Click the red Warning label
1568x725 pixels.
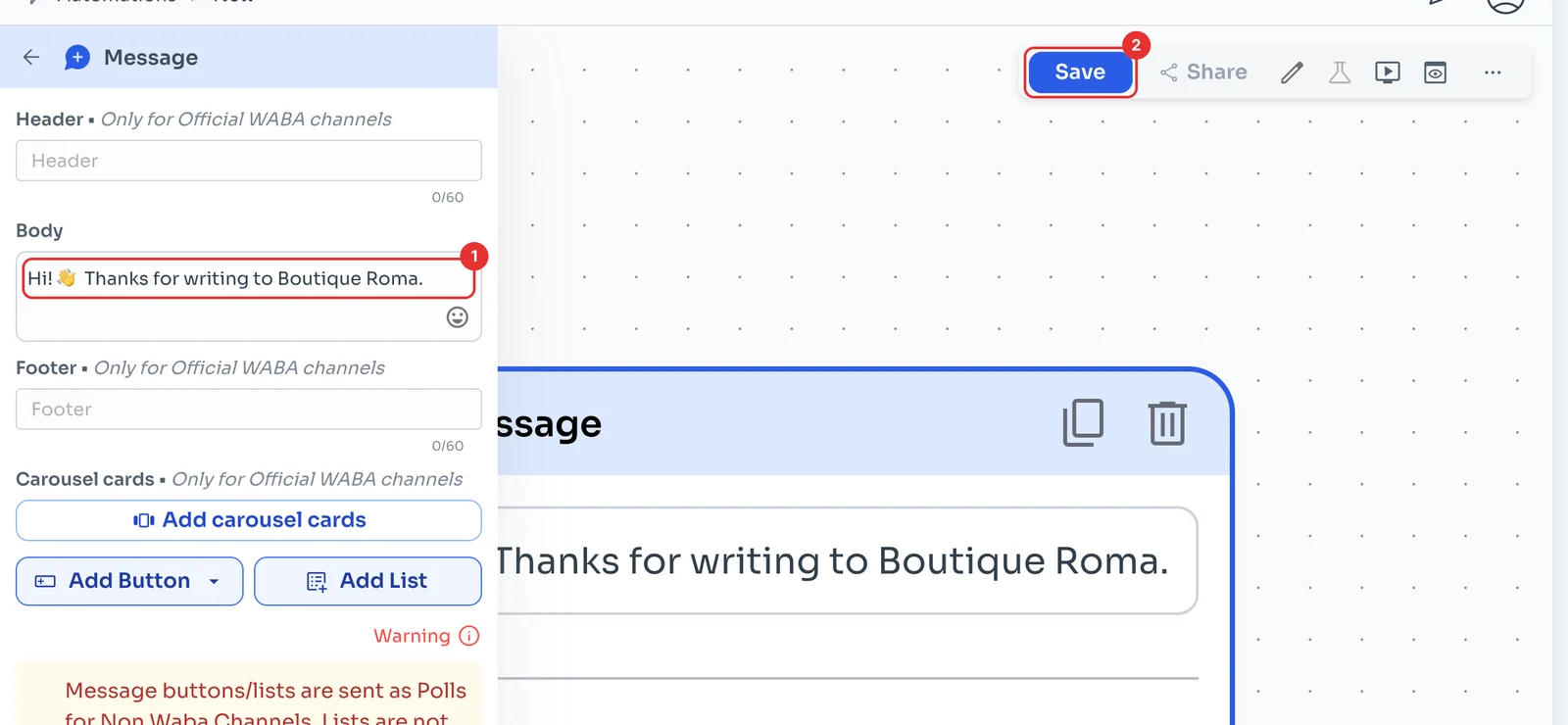(412, 636)
